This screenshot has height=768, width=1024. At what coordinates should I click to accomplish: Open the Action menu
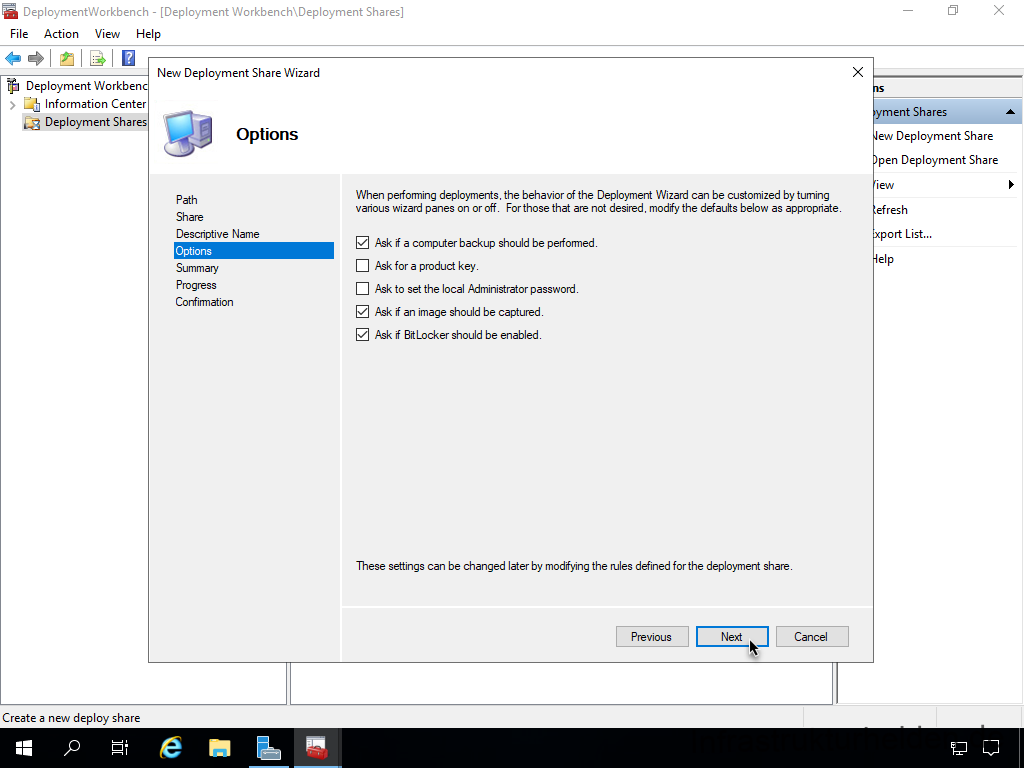(61, 34)
